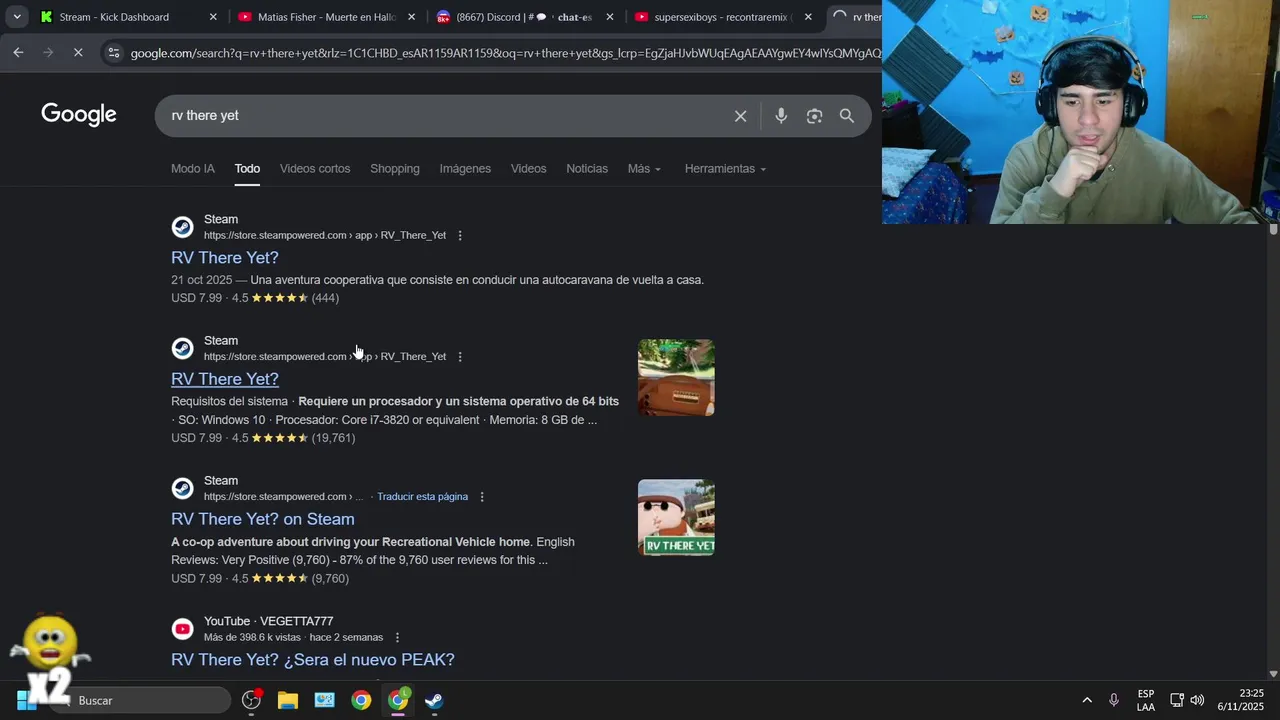Screen dimensions: 1280x720
Task: Open the Modo IA tab
Action: 193,169
